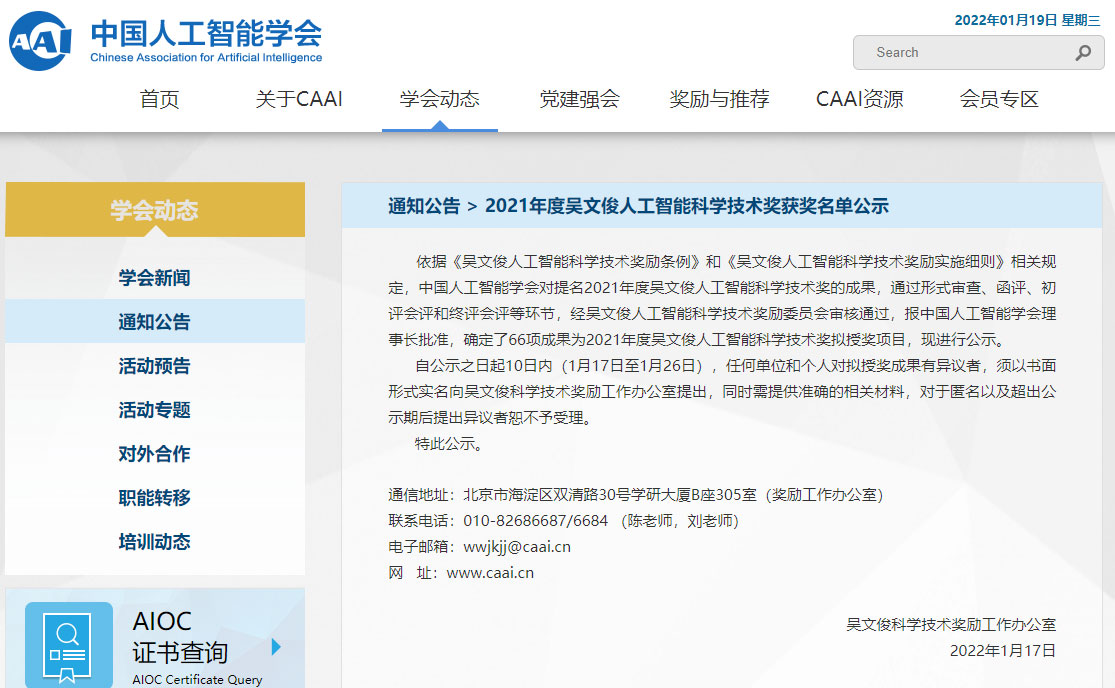Image resolution: width=1115 pixels, height=688 pixels.
Task: Open 职能转移 in the sidebar
Action: (154, 498)
